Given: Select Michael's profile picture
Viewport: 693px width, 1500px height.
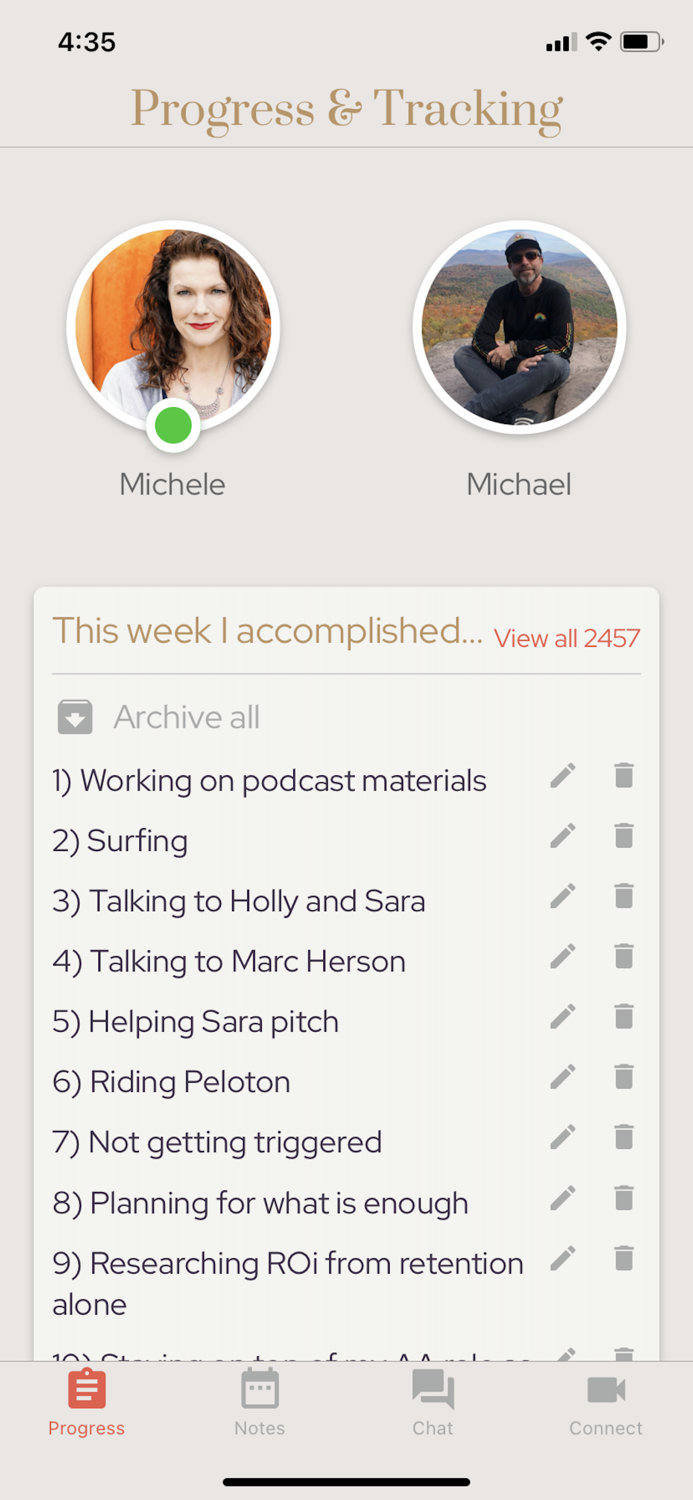Looking at the screenshot, I should 519,326.
